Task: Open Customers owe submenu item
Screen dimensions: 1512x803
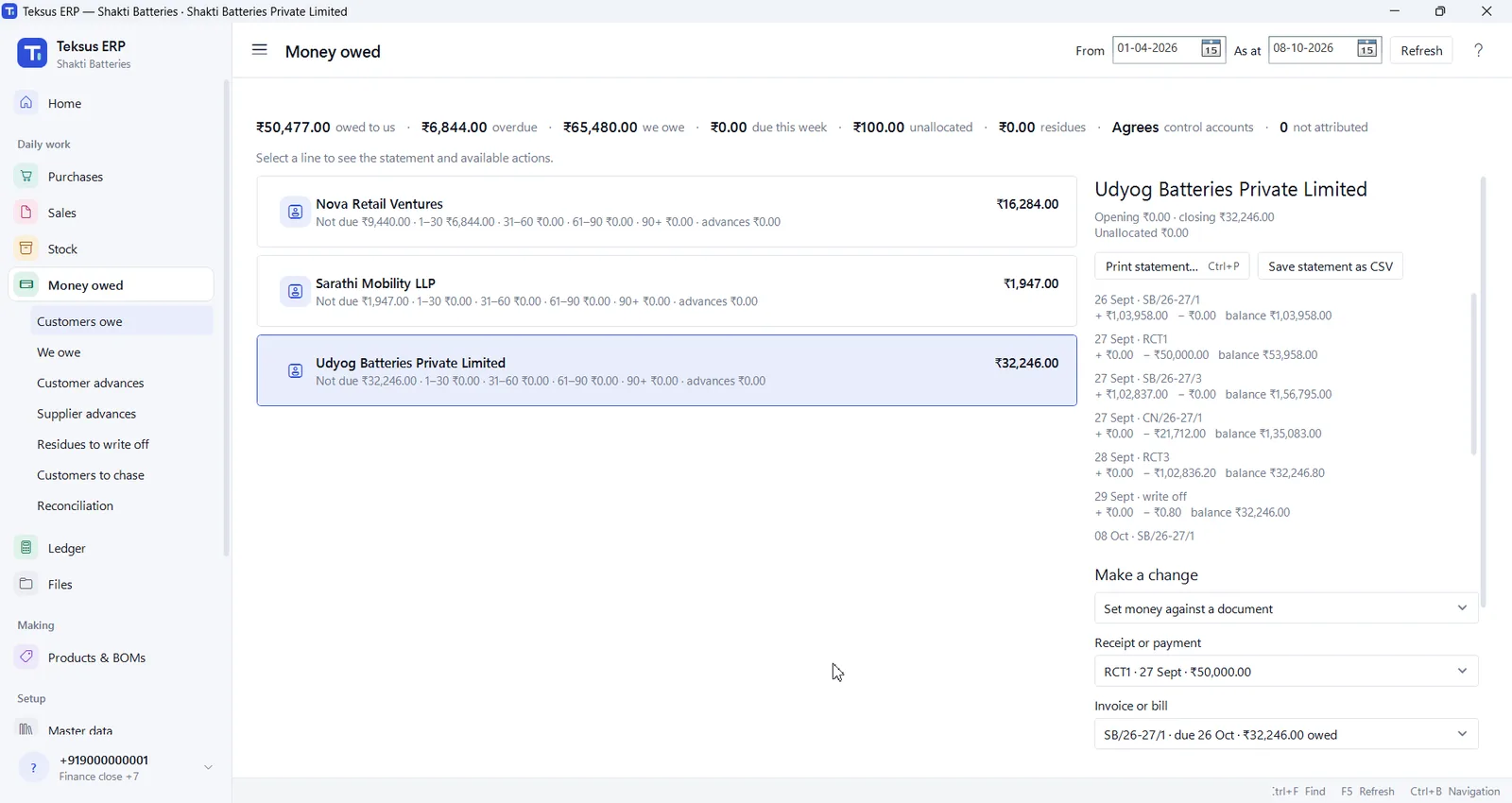Action: pyautogui.click(x=122, y=321)
